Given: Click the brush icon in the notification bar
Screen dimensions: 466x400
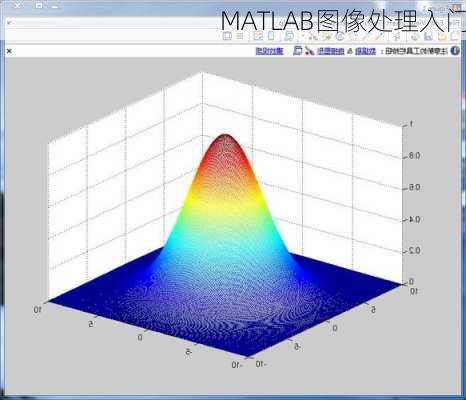Looking at the screenshot, I should point(310,51).
